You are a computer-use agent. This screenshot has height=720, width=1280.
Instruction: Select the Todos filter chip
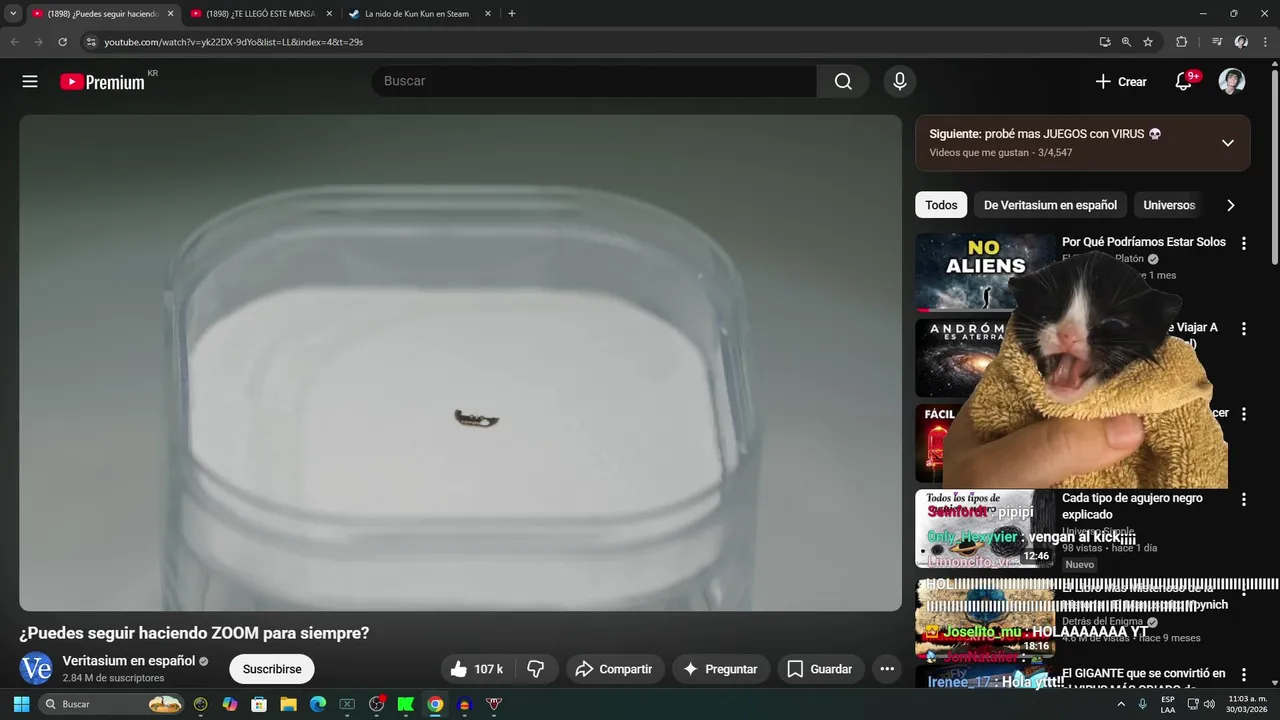pos(941,205)
